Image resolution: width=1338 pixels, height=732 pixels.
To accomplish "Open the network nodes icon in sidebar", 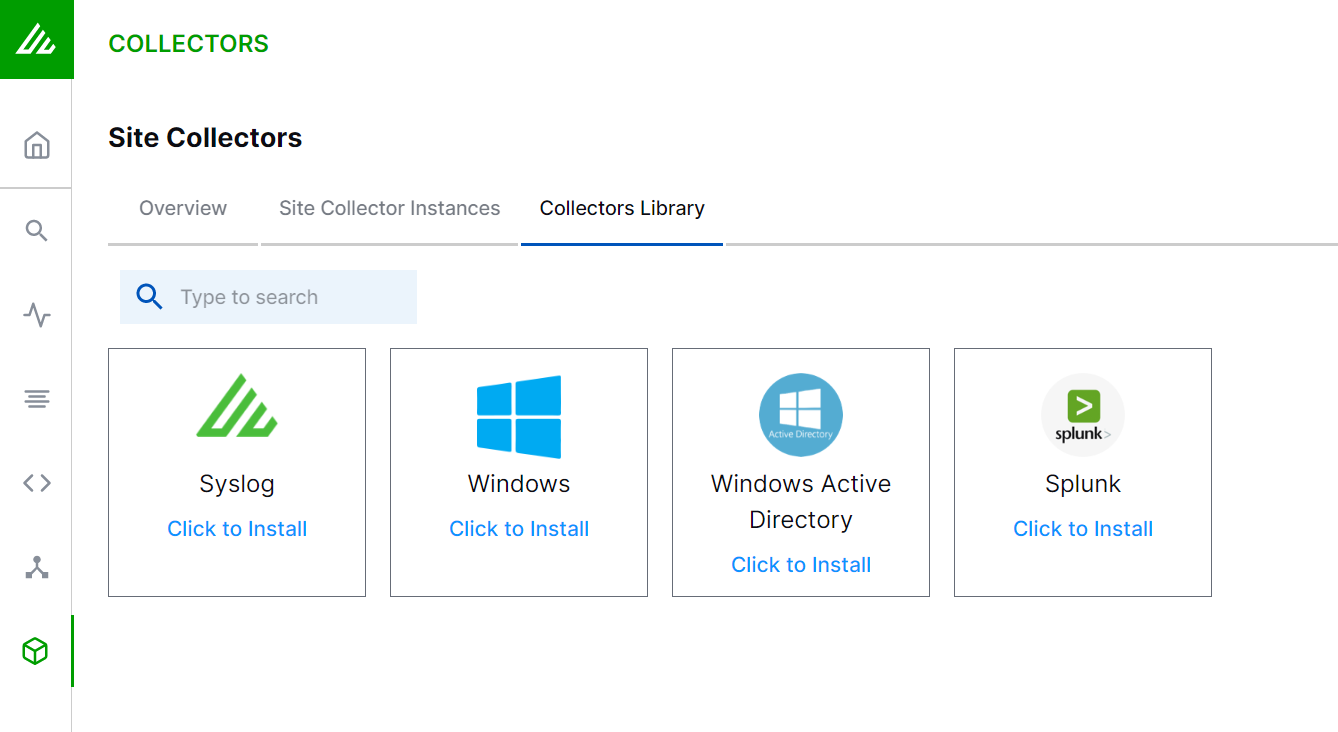I will coord(36,568).
